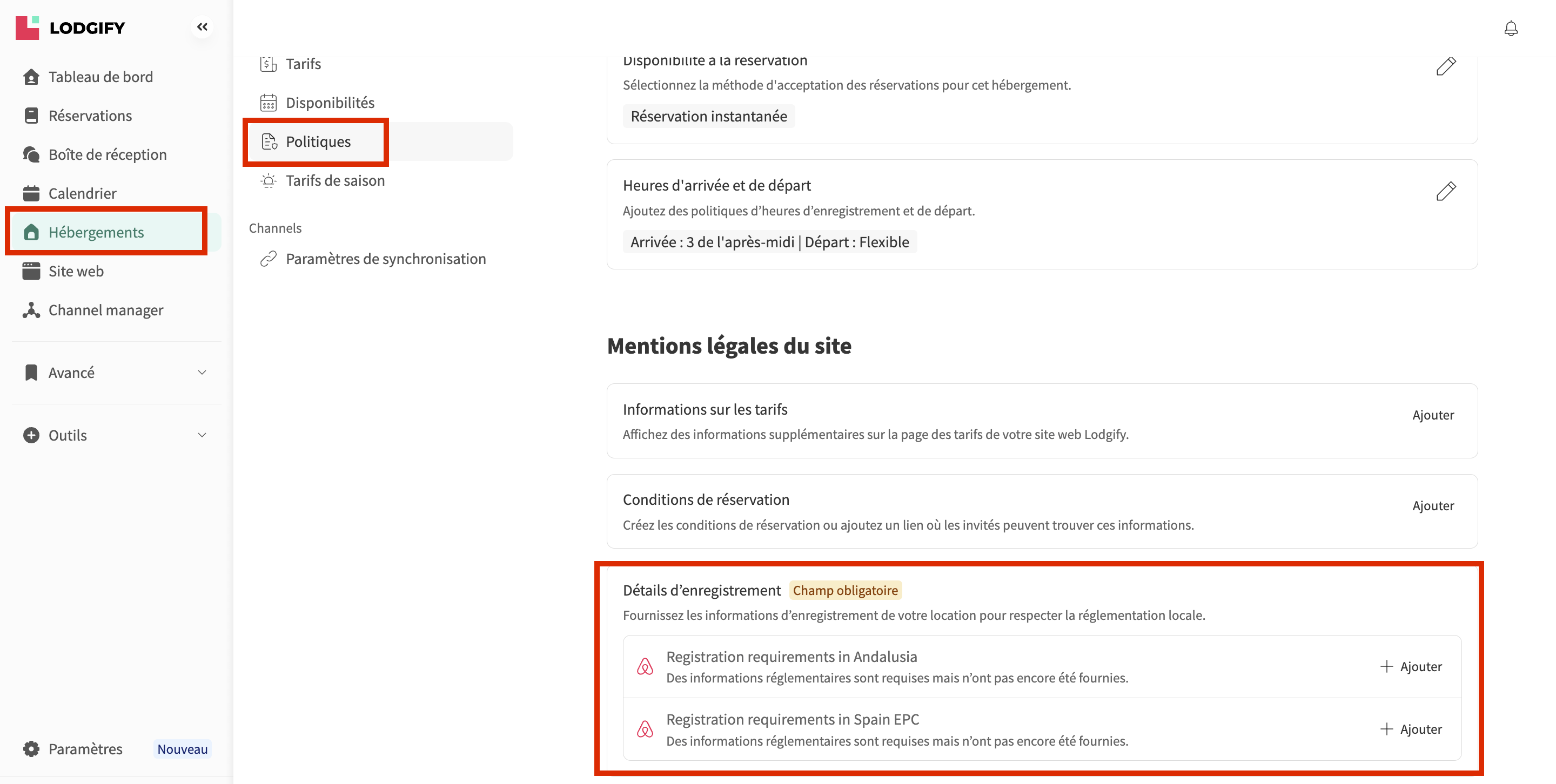Expand the Outils section chevron
The height and width of the screenshot is (784, 1556).
pos(202,435)
